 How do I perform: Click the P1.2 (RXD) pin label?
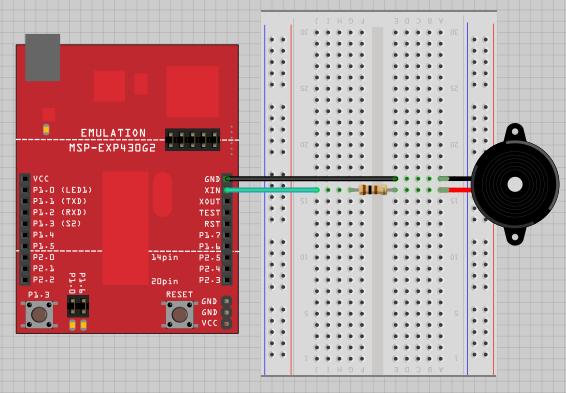60,212
